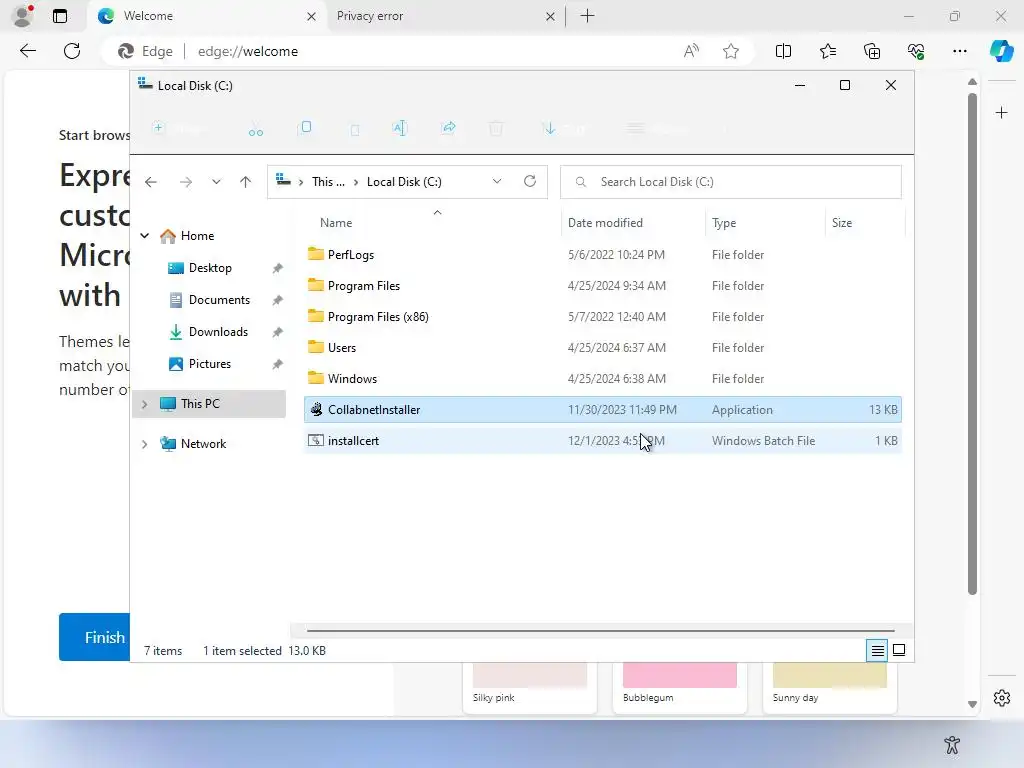Reload the Edge page

[x=72, y=51]
